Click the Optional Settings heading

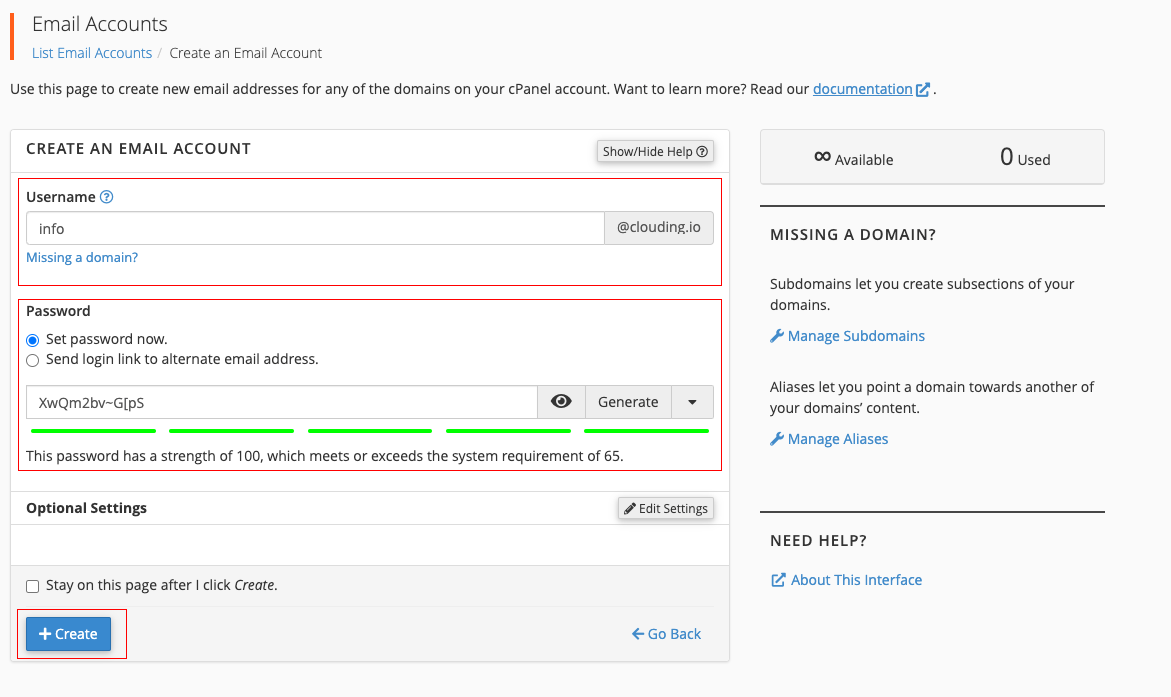click(x=87, y=508)
